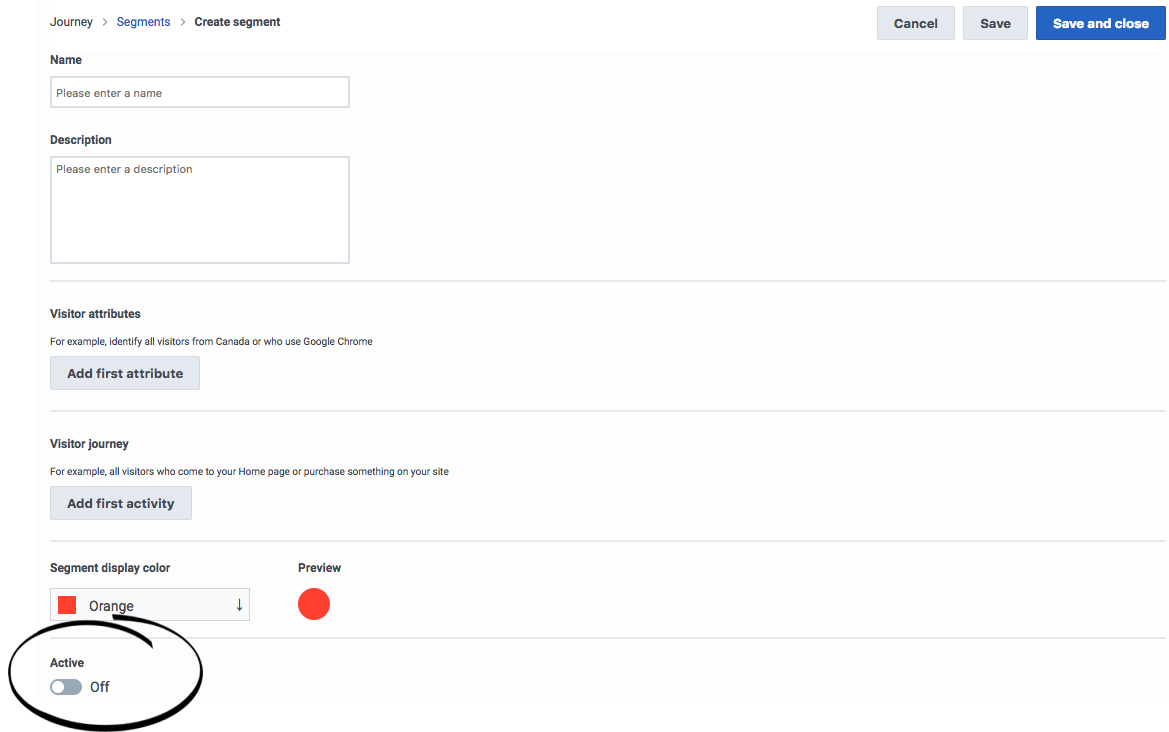Click the Save button
The width and height of the screenshot is (1169, 732).
tap(995, 23)
